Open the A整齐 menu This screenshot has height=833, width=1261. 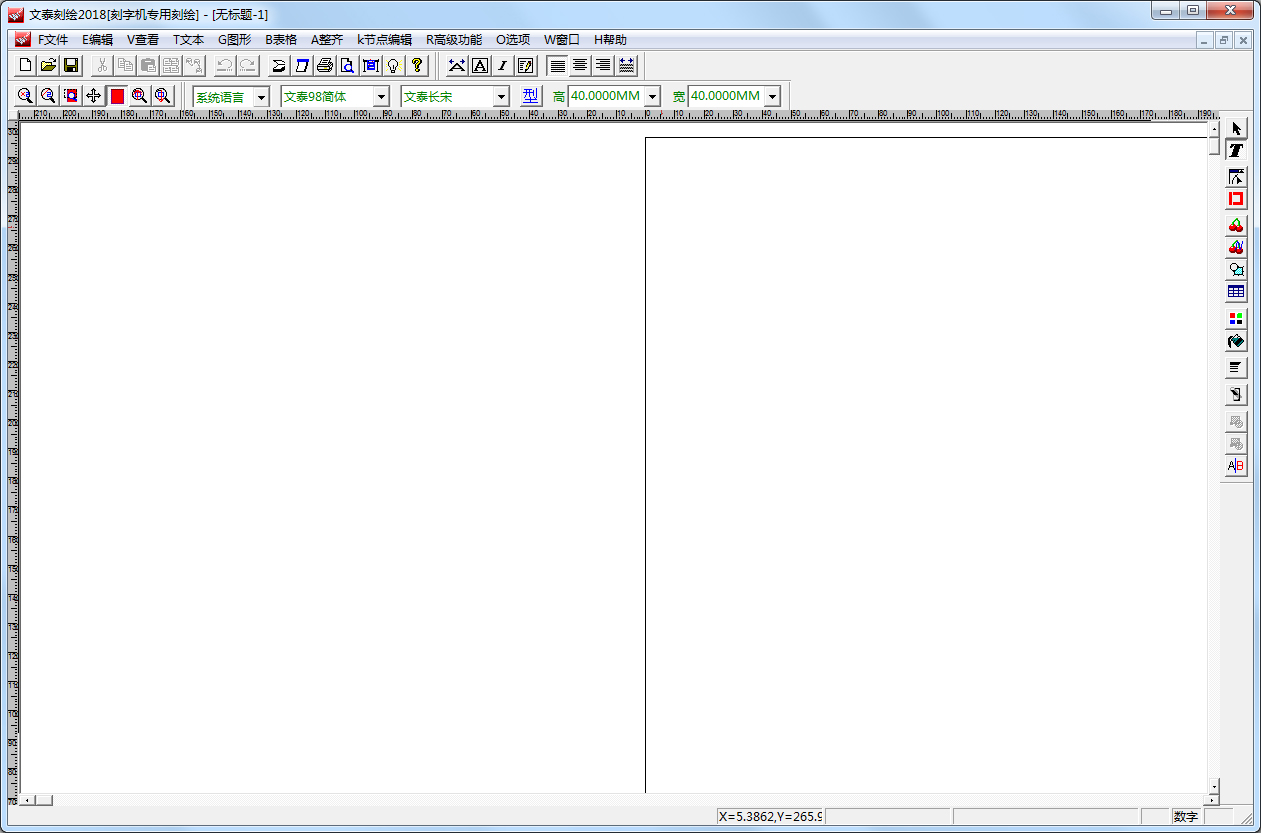click(327, 40)
